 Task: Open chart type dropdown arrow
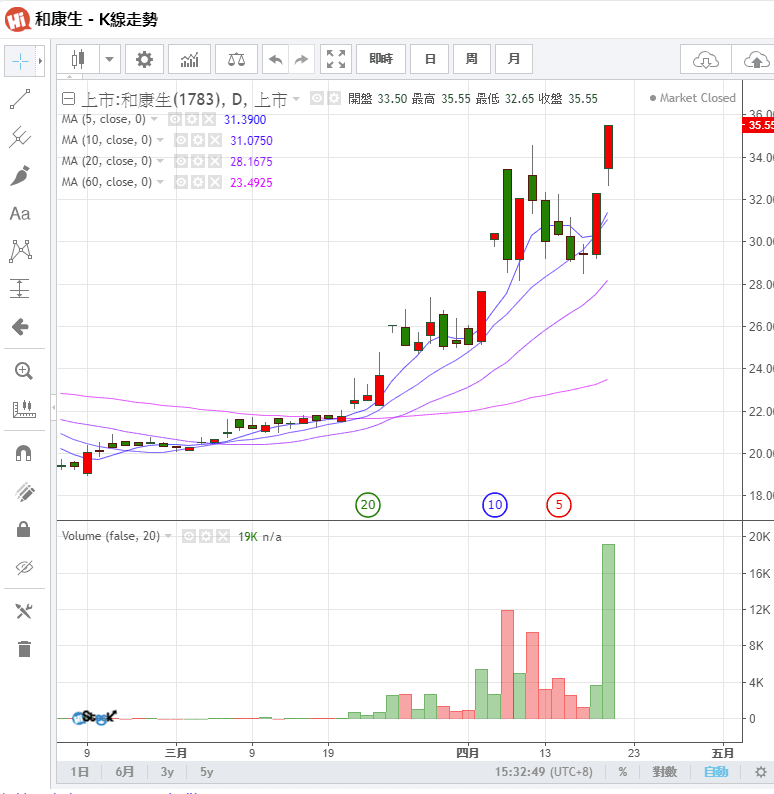click(109, 59)
